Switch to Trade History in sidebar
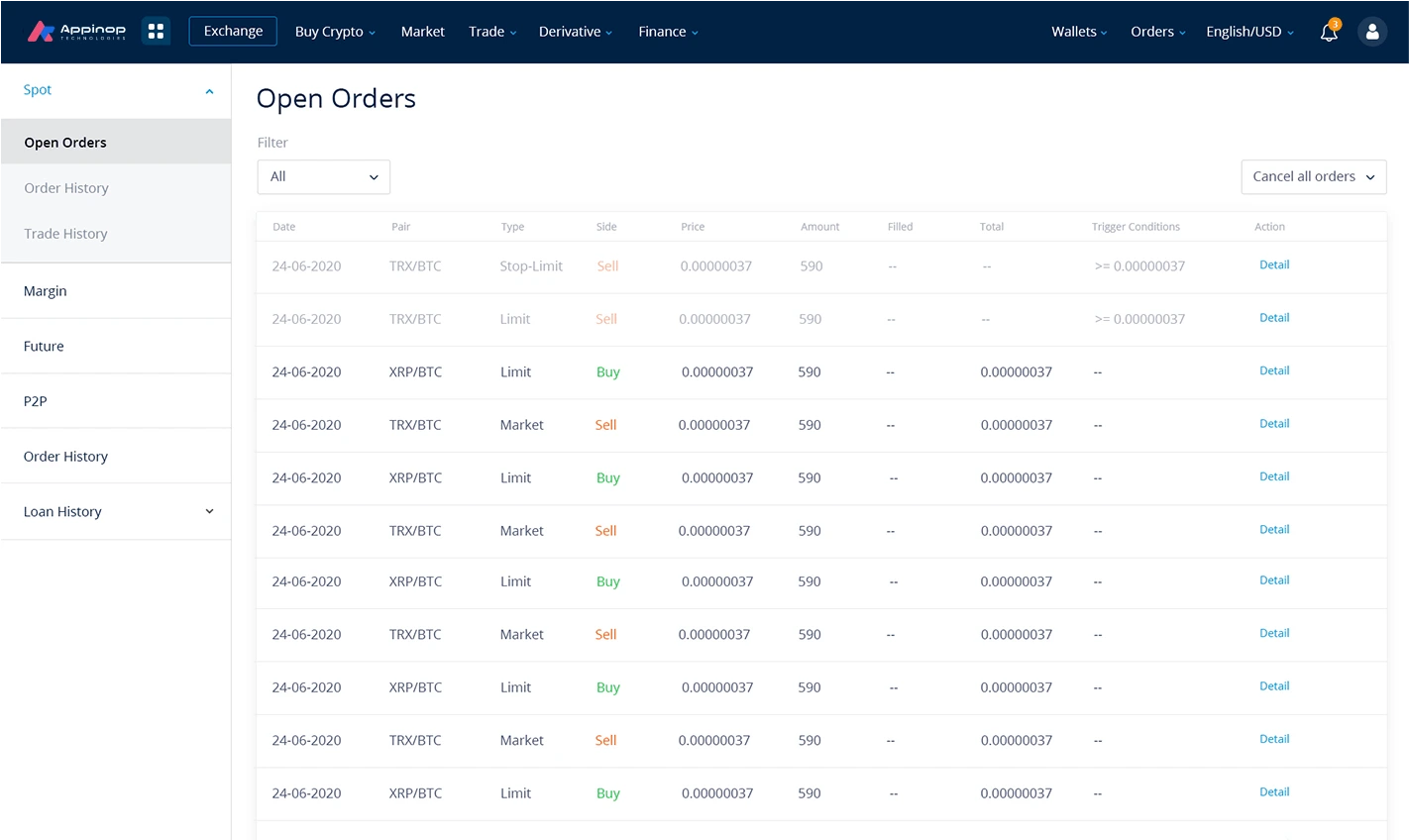Viewport: 1409px width, 840px height. [x=65, y=234]
